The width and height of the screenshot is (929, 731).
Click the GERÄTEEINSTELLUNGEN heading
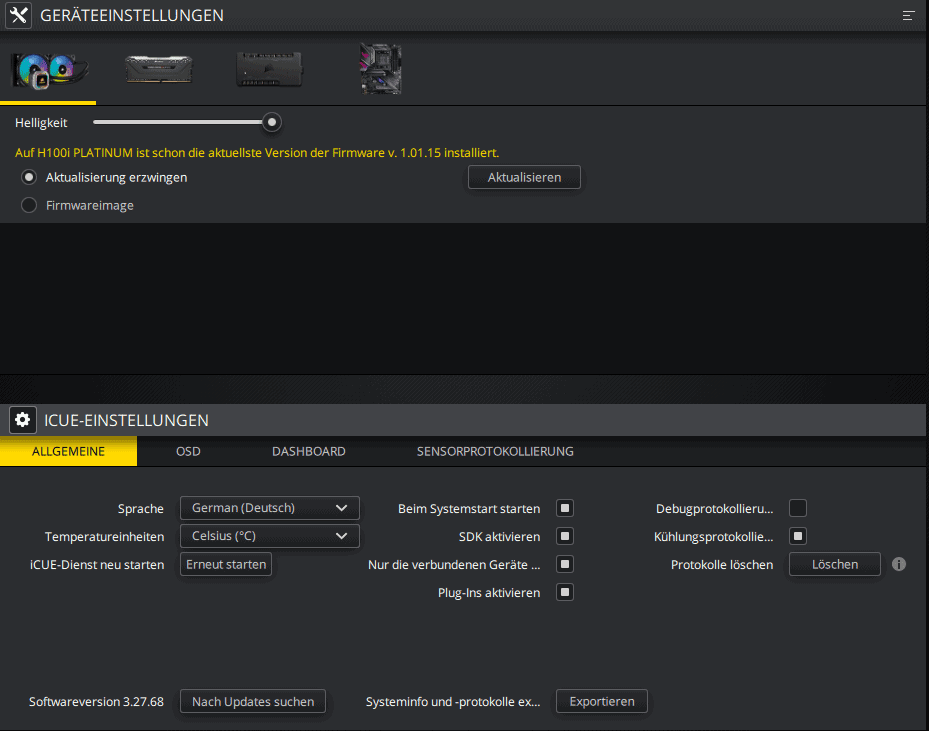pyautogui.click(x=132, y=15)
